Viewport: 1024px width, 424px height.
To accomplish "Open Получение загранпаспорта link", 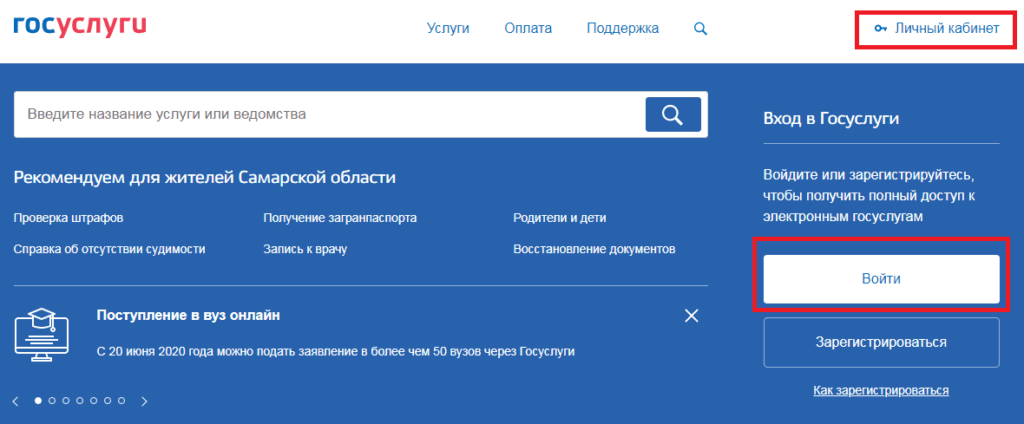I will 340,218.
